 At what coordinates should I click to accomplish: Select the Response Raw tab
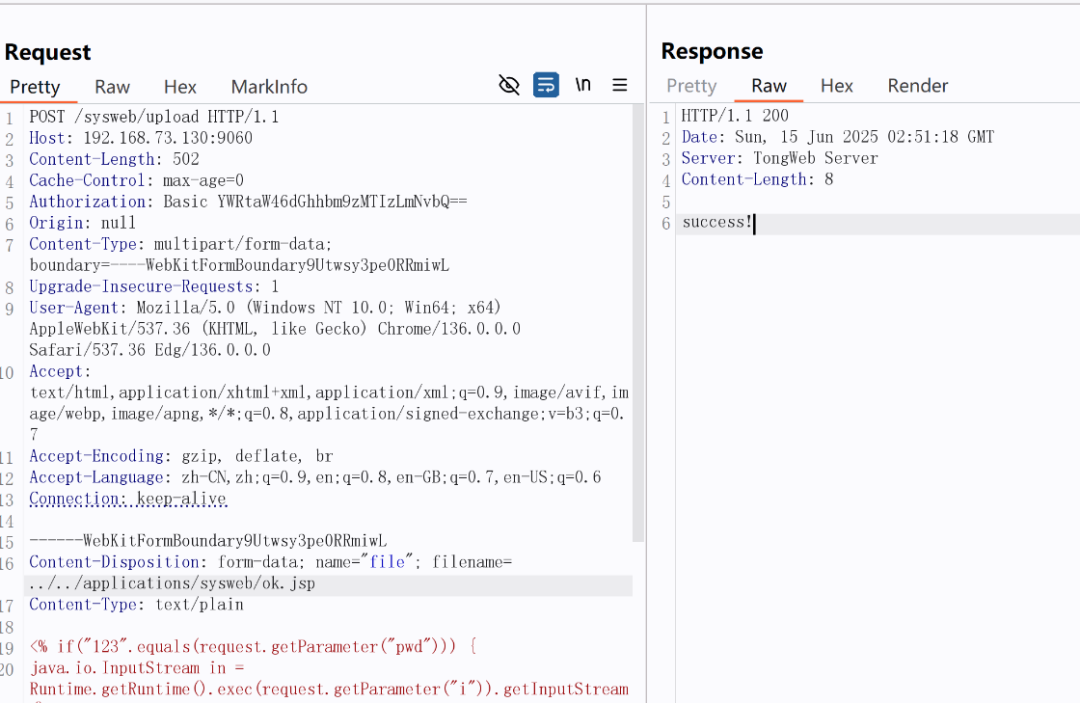coord(769,85)
